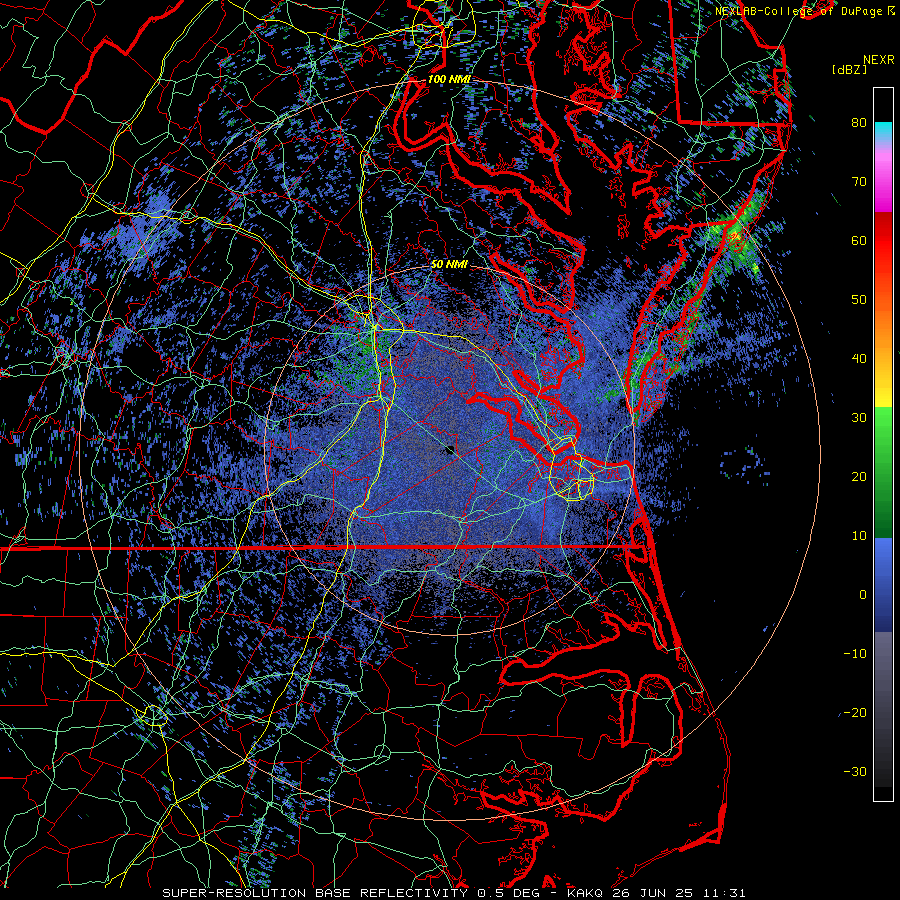The height and width of the screenshot is (900, 900).
Task: Click the 26 JUN 25 date in caption
Action: click(x=653, y=893)
